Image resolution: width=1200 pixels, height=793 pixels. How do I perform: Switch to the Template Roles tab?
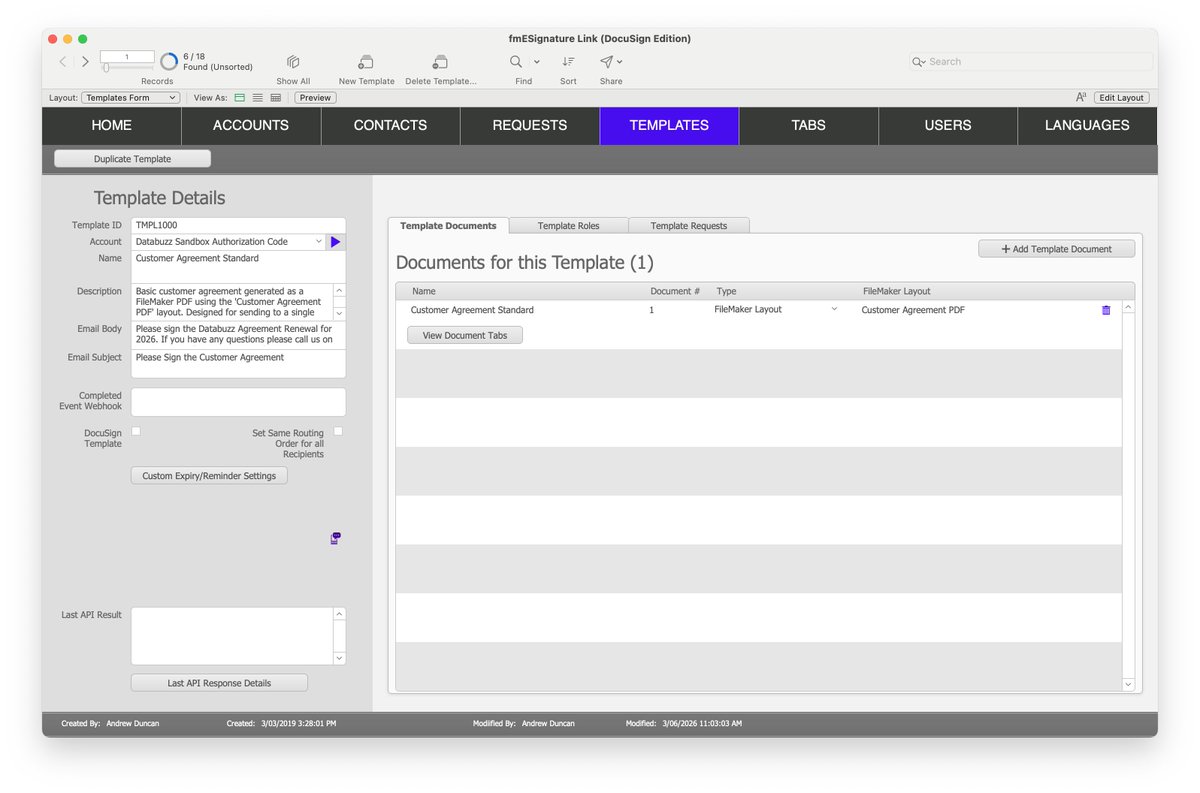coord(568,226)
